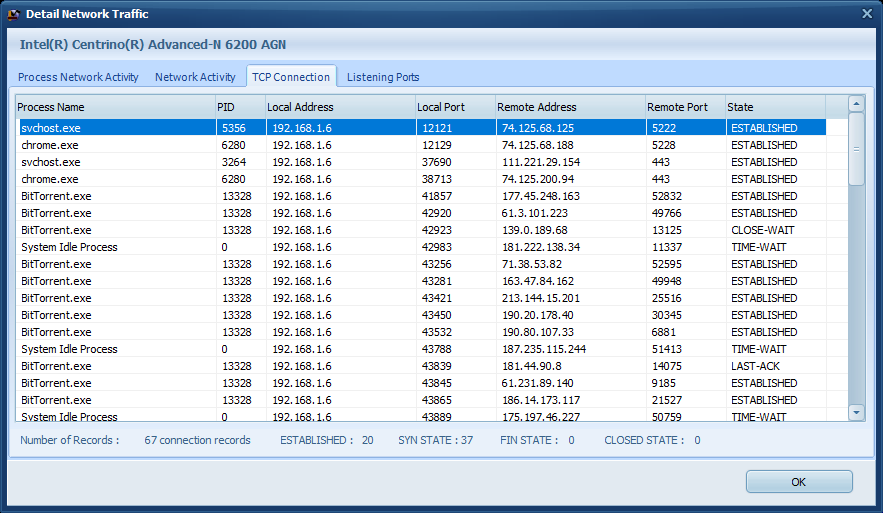883x513 pixels.
Task: Close the Detail Network Traffic dialog
Action: coord(867,14)
